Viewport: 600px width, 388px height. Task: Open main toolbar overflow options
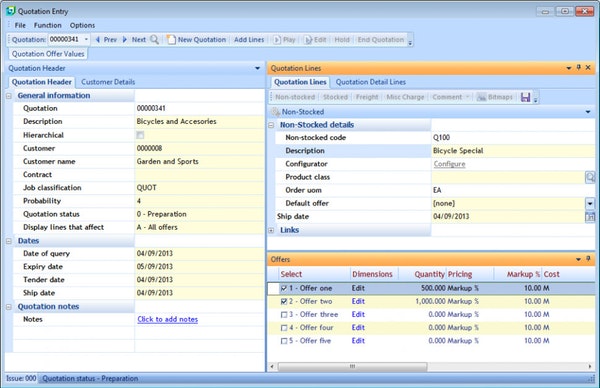coord(410,43)
